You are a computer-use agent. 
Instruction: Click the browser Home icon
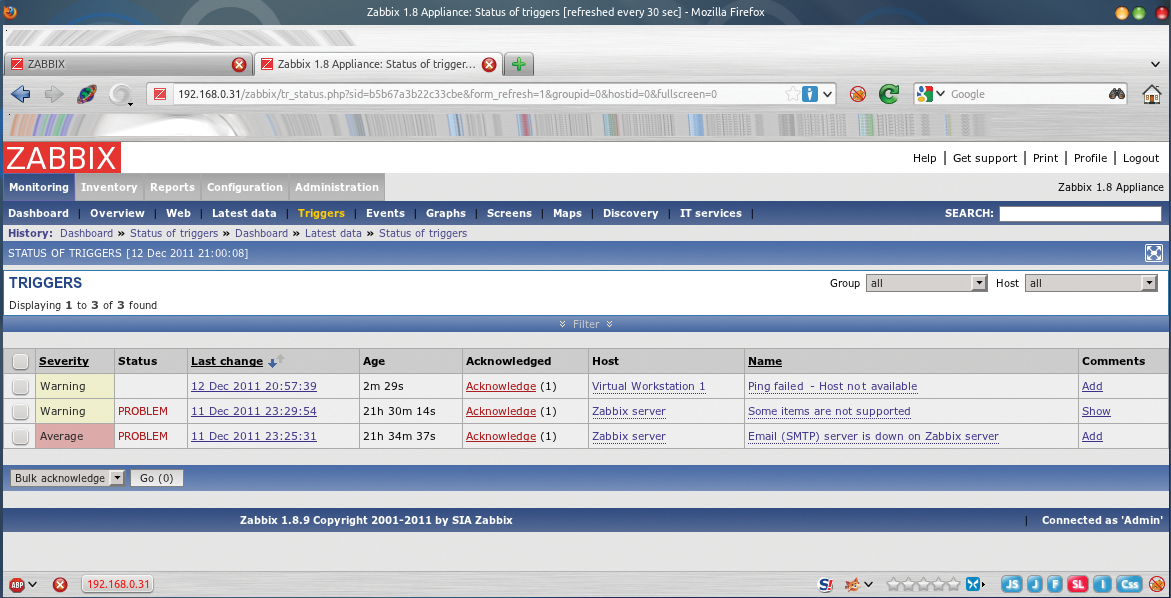point(1152,94)
